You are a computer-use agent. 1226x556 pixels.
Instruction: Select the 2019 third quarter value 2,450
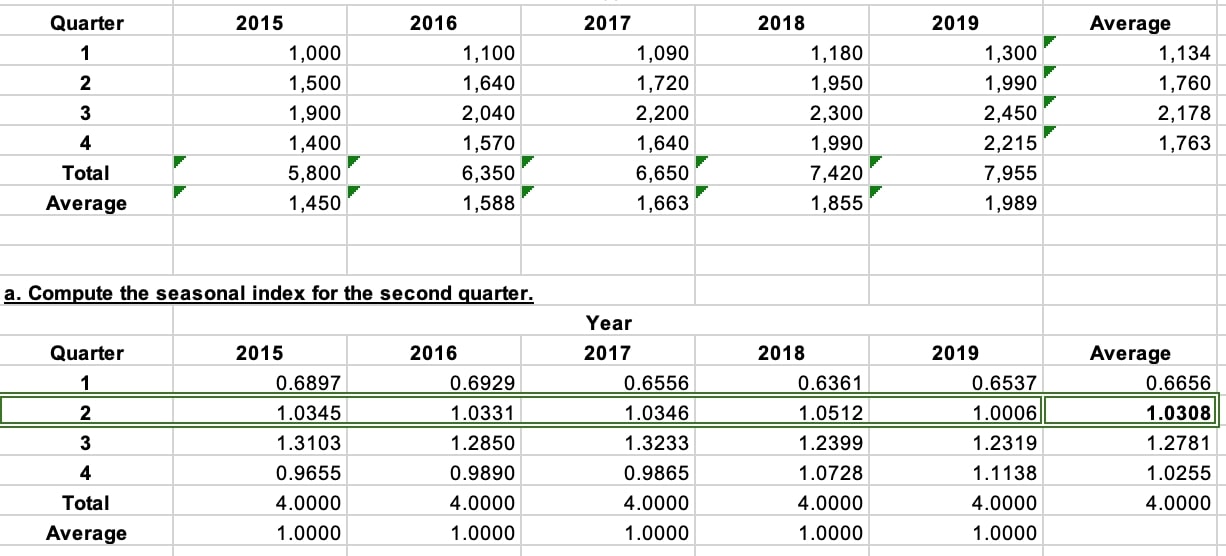pos(957,113)
